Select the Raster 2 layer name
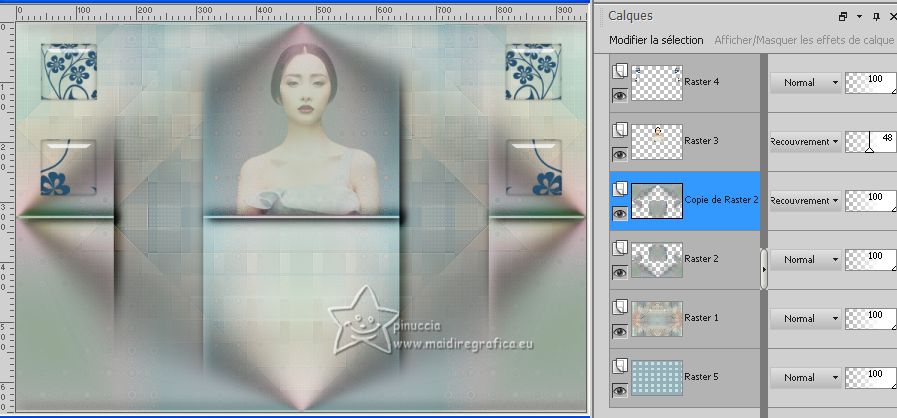897x418 pixels. 701,258
